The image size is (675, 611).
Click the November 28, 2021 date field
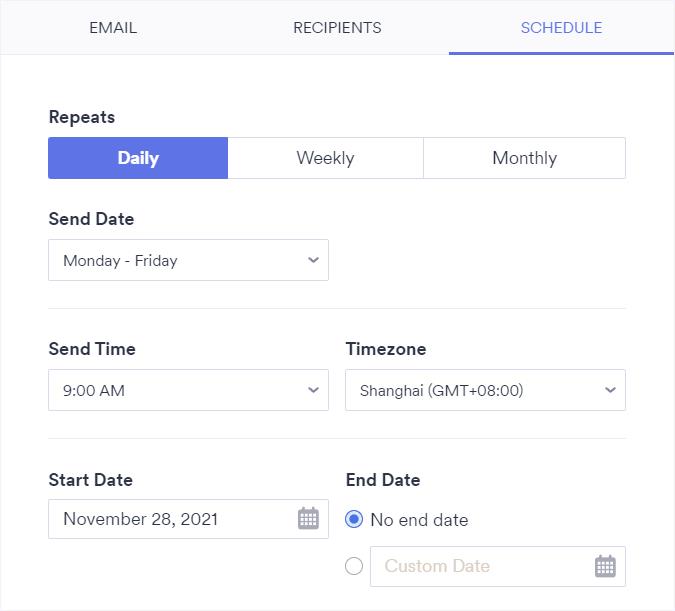[x=170, y=519]
